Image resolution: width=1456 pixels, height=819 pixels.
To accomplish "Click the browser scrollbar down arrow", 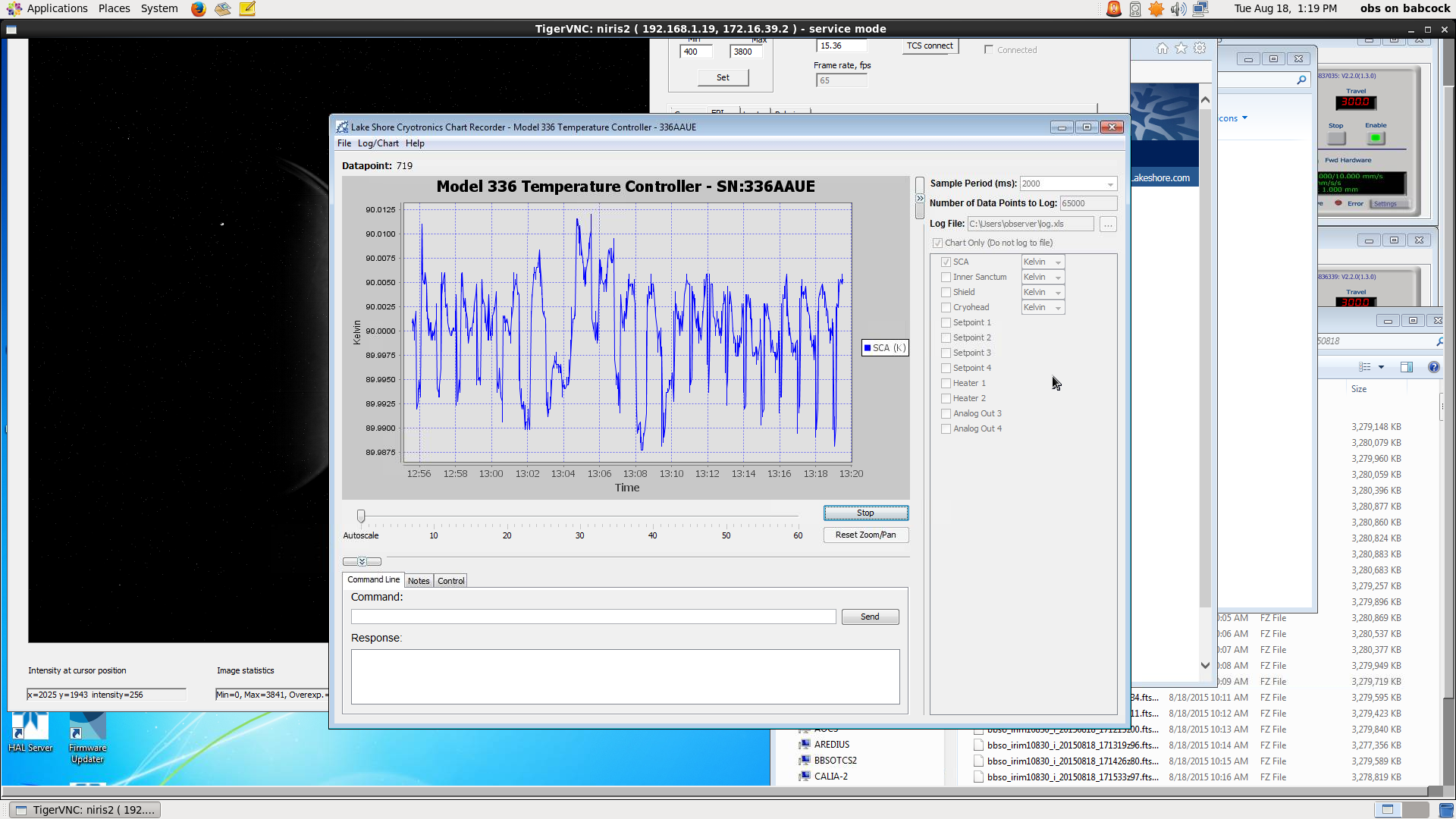I will [x=1205, y=666].
